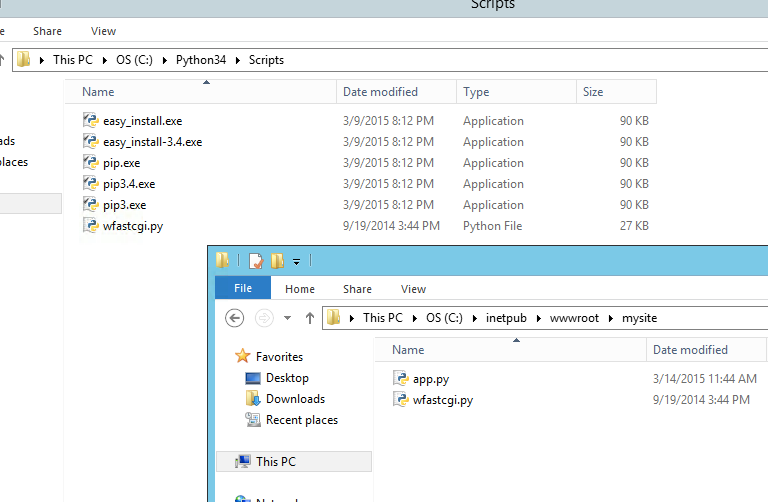Expand arrow after This PC in mysite path
Image resolution: width=768 pixels, height=502 pixels.
(x=414, y=318)
